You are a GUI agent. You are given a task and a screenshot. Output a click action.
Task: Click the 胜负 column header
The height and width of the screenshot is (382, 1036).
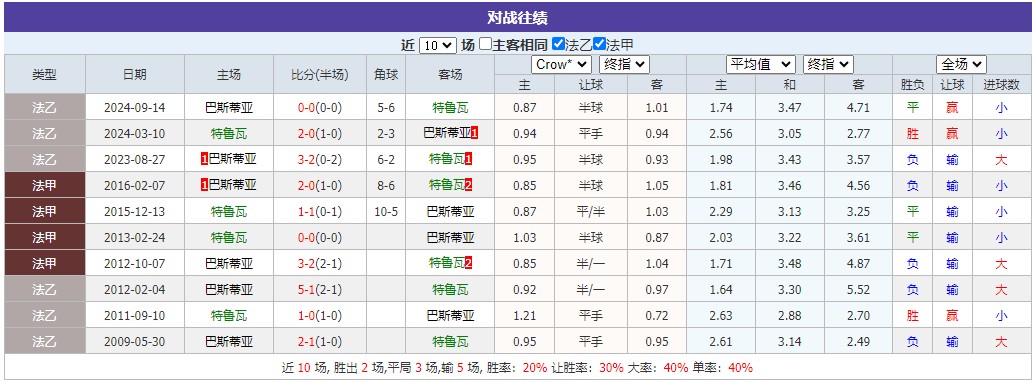coord(912,85)
